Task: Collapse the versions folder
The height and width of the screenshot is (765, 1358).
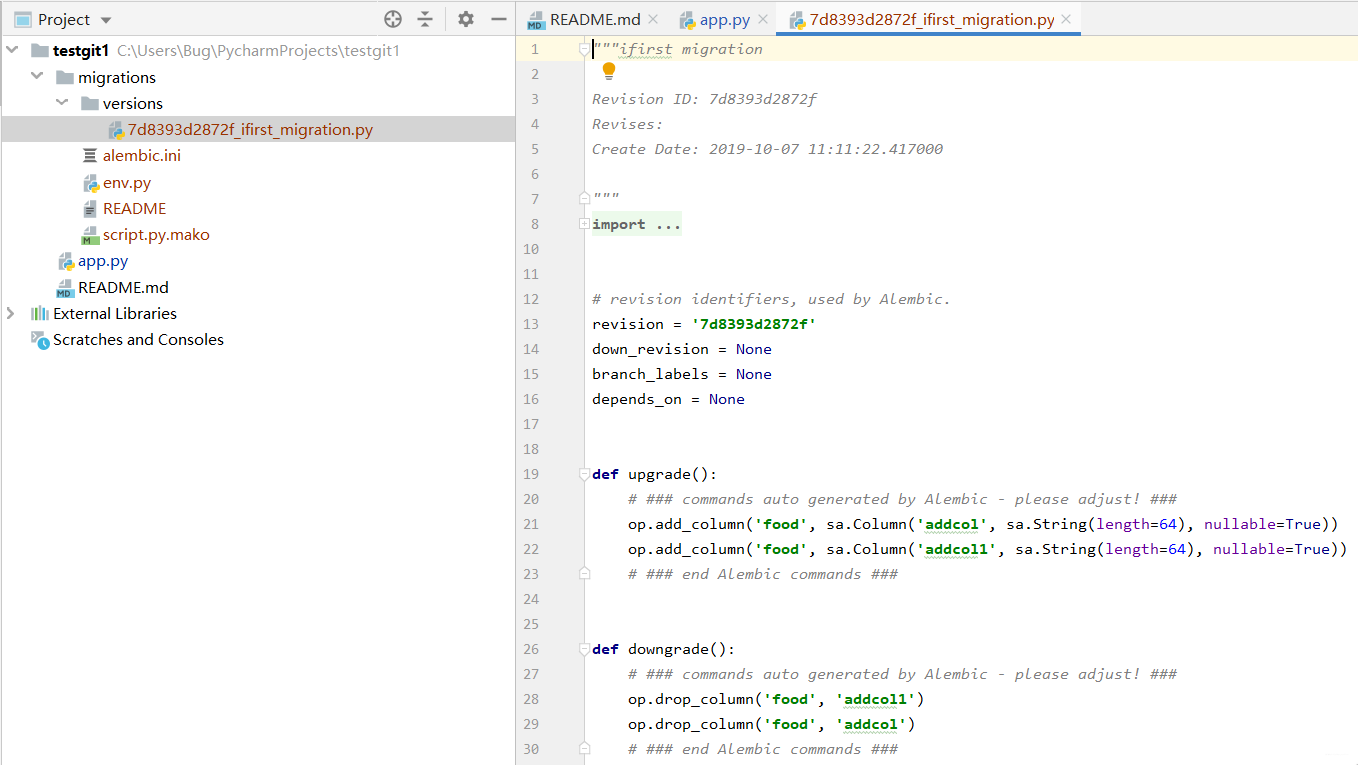Action: click(61, 103)
